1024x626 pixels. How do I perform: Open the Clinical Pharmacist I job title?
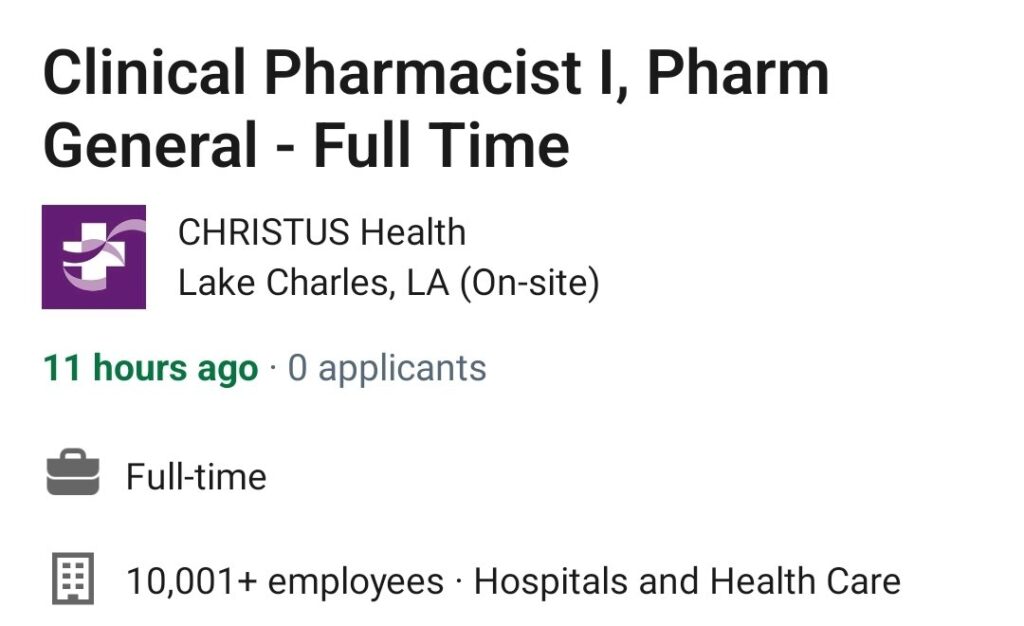(436, 108)
